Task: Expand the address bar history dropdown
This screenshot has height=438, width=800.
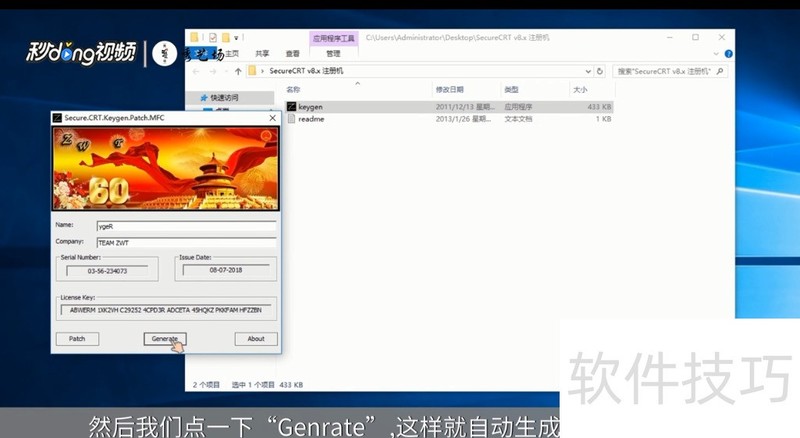Action: pos(588,71)
